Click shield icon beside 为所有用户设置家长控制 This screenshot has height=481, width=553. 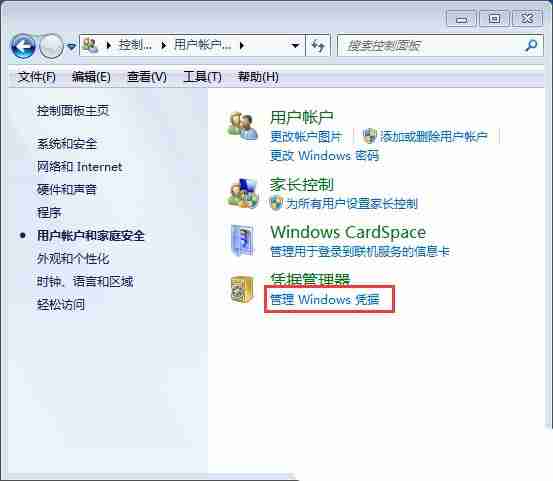[276, 203]
